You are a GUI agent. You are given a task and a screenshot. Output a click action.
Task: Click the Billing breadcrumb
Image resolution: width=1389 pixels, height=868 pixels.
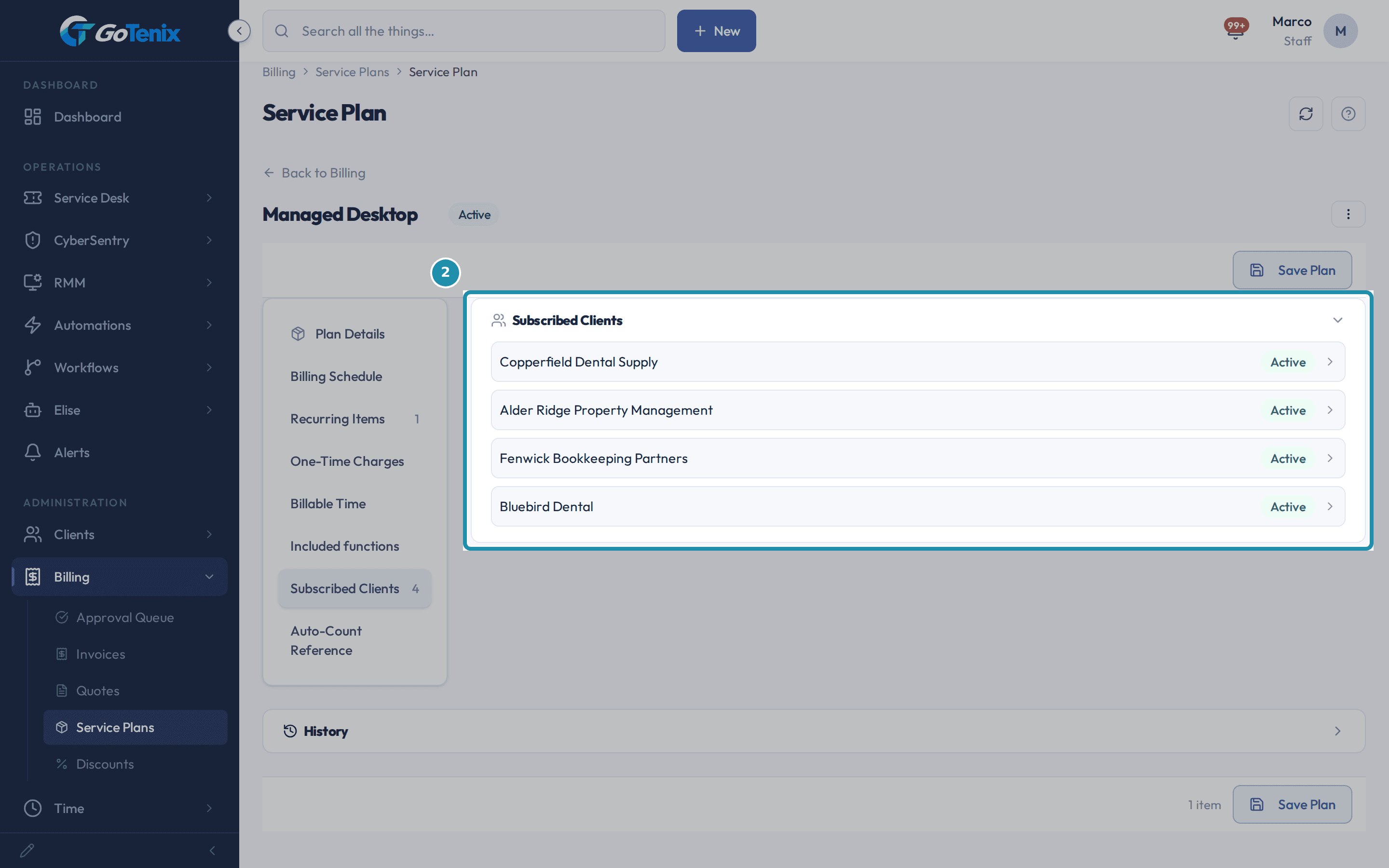(279, 72)
